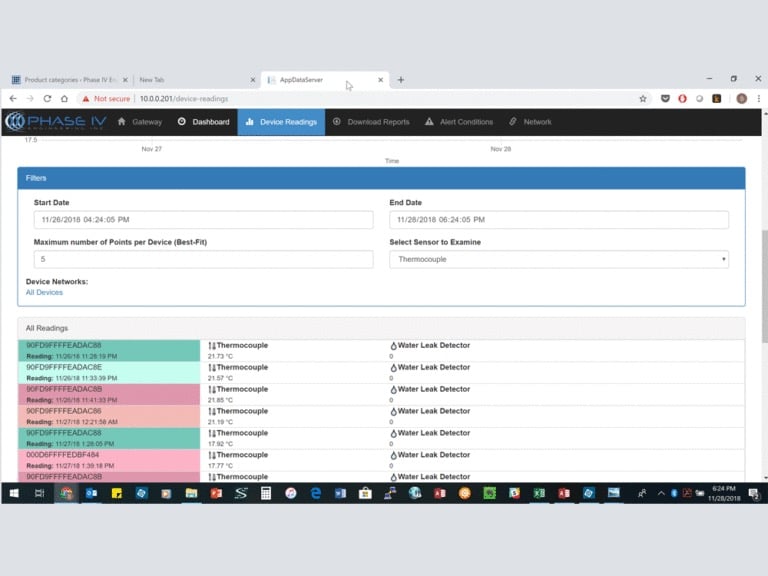
Task: Click the All Devices link
Action: [44, 293]
